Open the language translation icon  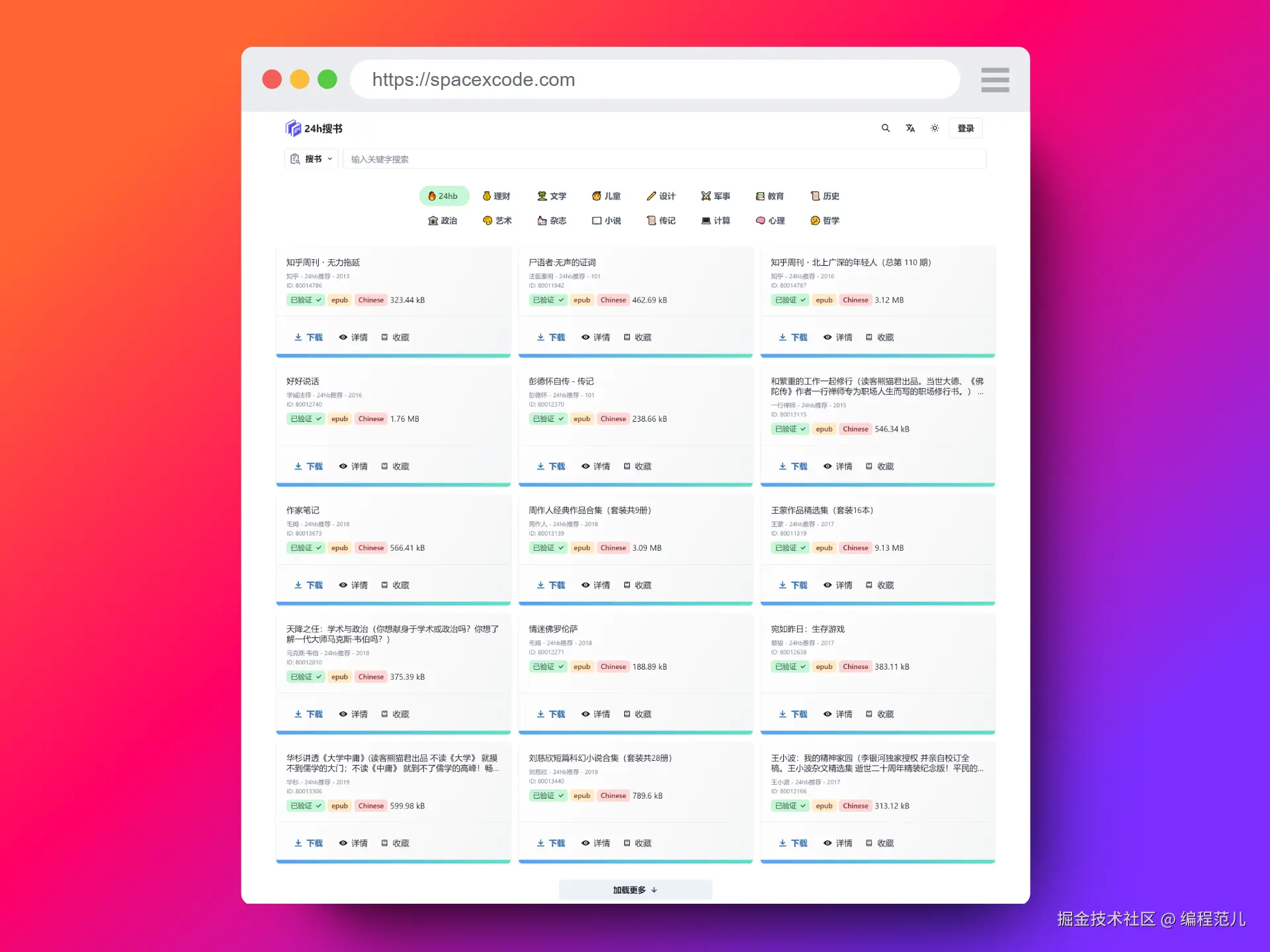[x=910, y=128]
